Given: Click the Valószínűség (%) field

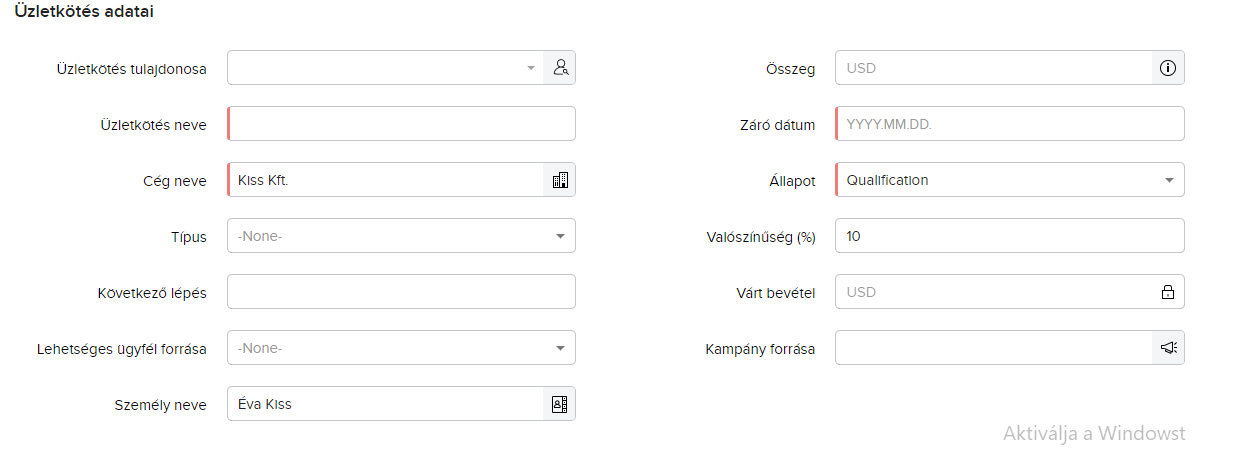Looking at the screenshot, I should pos(1008,236).
